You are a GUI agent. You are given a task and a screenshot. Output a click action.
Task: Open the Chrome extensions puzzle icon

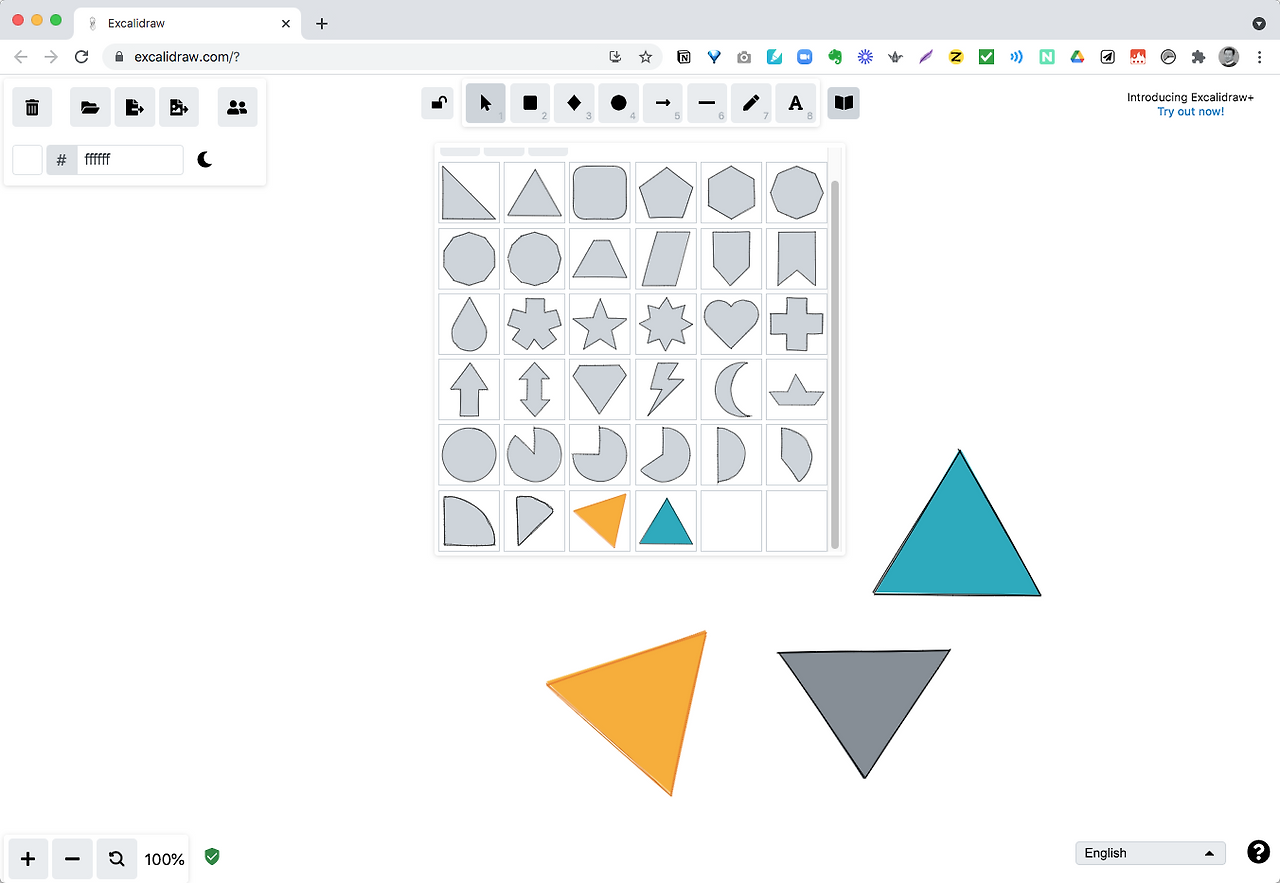coord(1198,57)
